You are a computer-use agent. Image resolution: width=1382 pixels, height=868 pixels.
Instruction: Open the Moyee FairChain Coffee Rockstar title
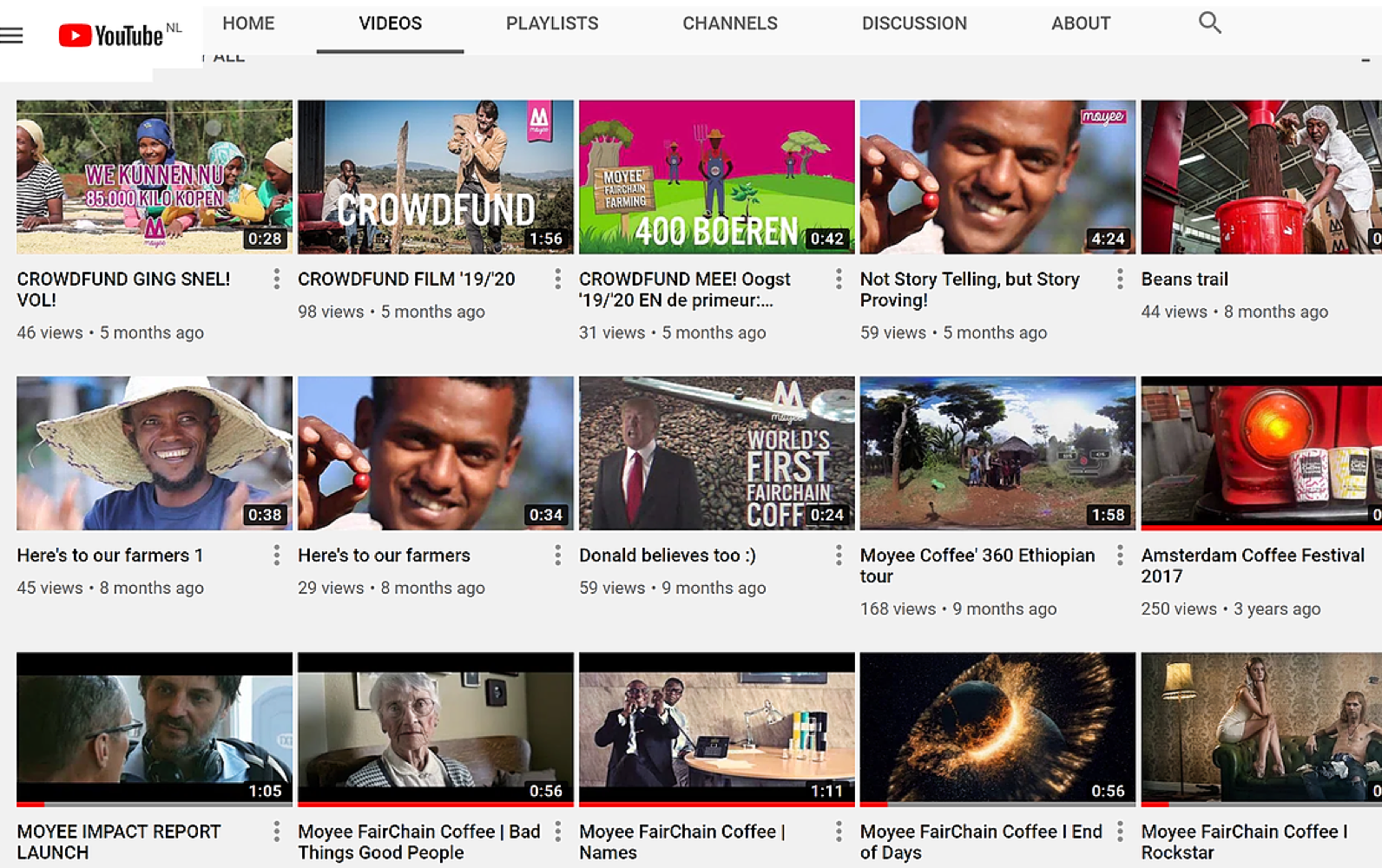tap(1244, 842)
